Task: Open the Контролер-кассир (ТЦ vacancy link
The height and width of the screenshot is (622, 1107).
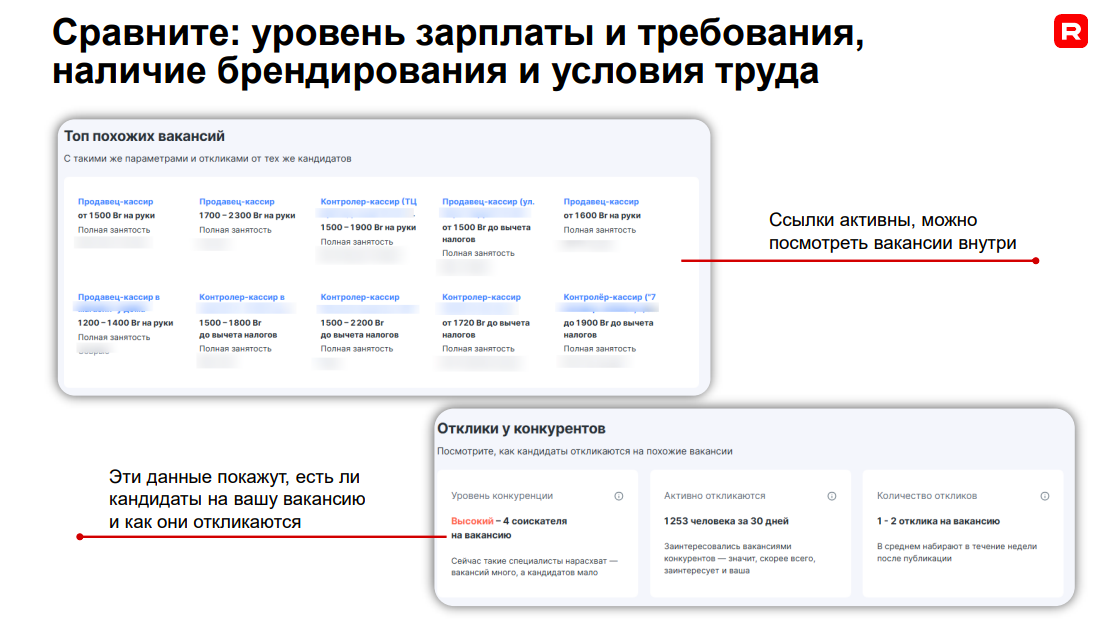Action: tap(369, 202)
